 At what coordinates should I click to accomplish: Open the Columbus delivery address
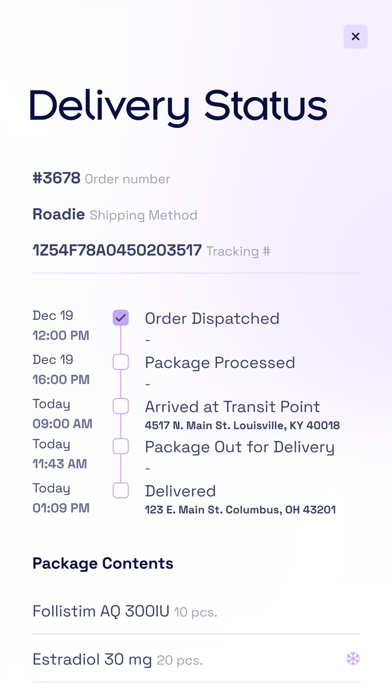click(240, 510)
